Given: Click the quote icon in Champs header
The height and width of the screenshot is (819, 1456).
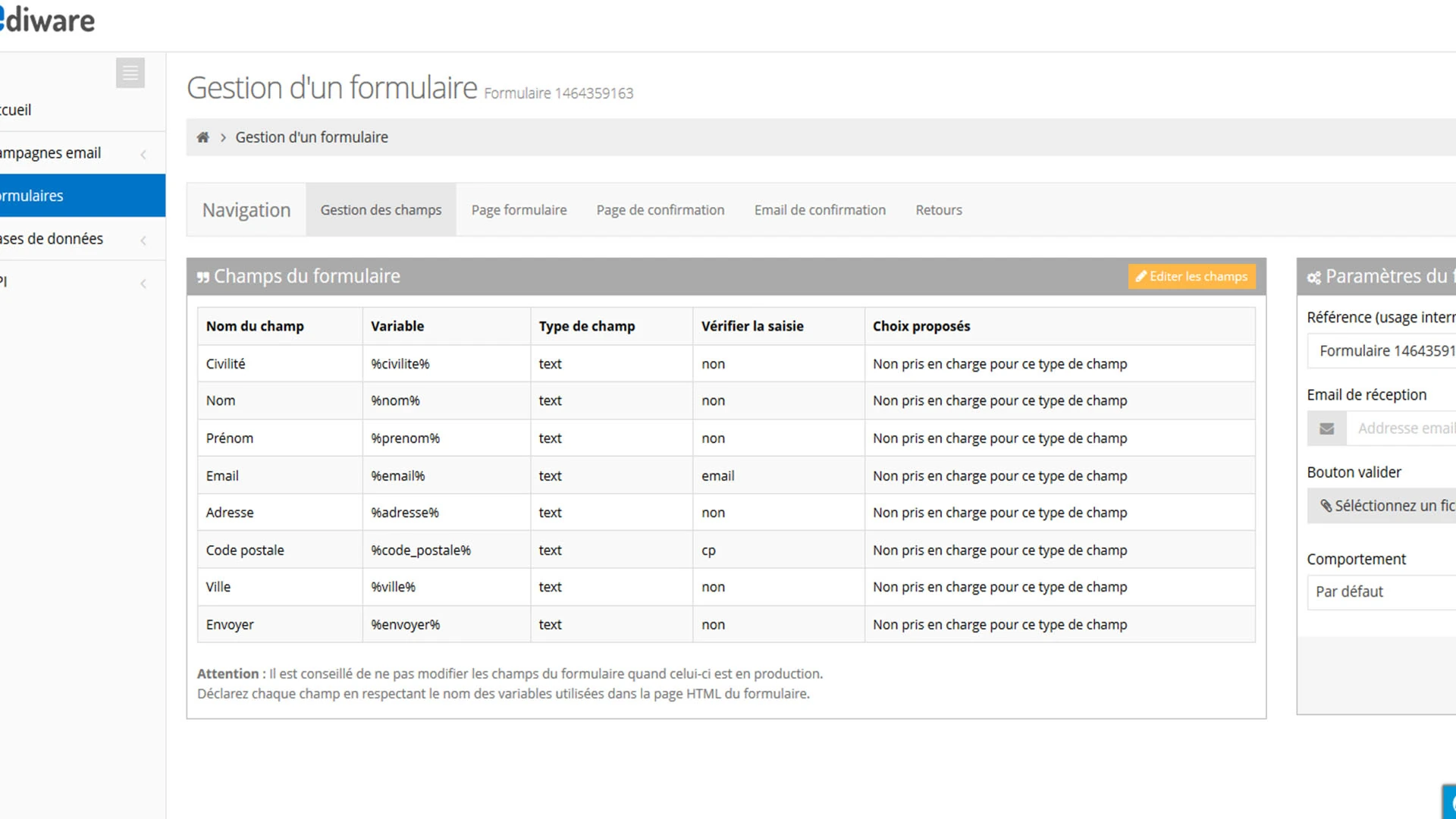Looking at the screenshot, I should point(203,278).
